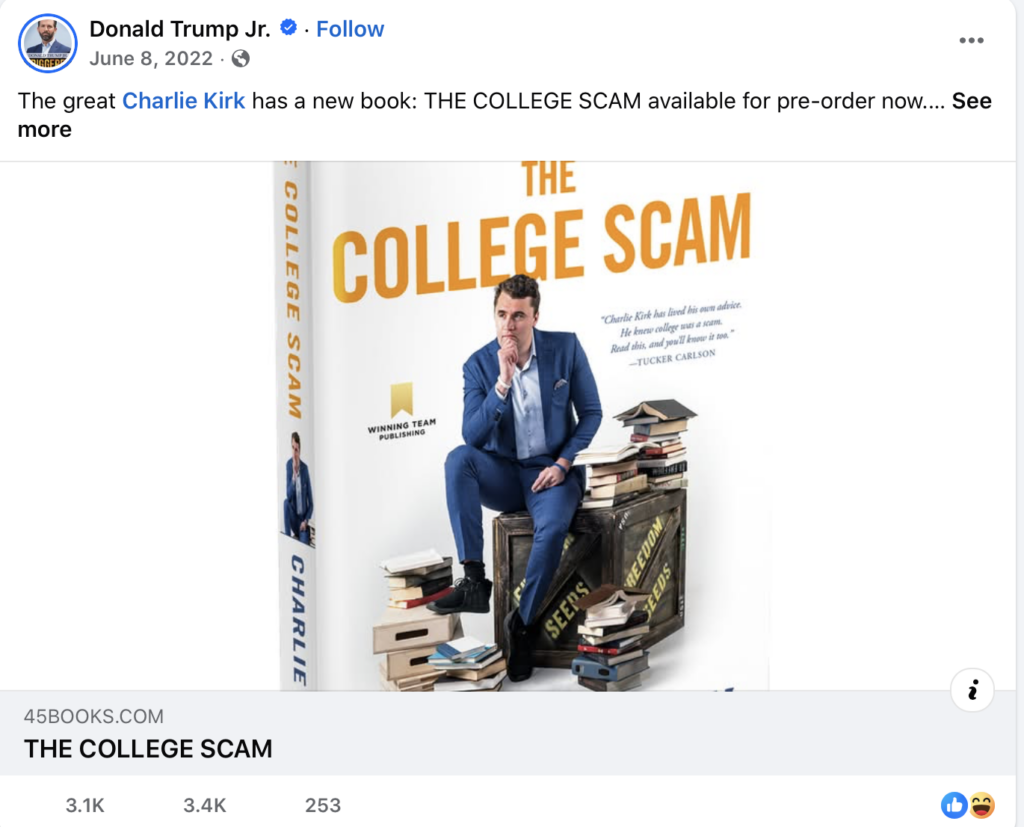The image size is (1024, 827).
Task: View the 253 count
Action: coord(323,804)
